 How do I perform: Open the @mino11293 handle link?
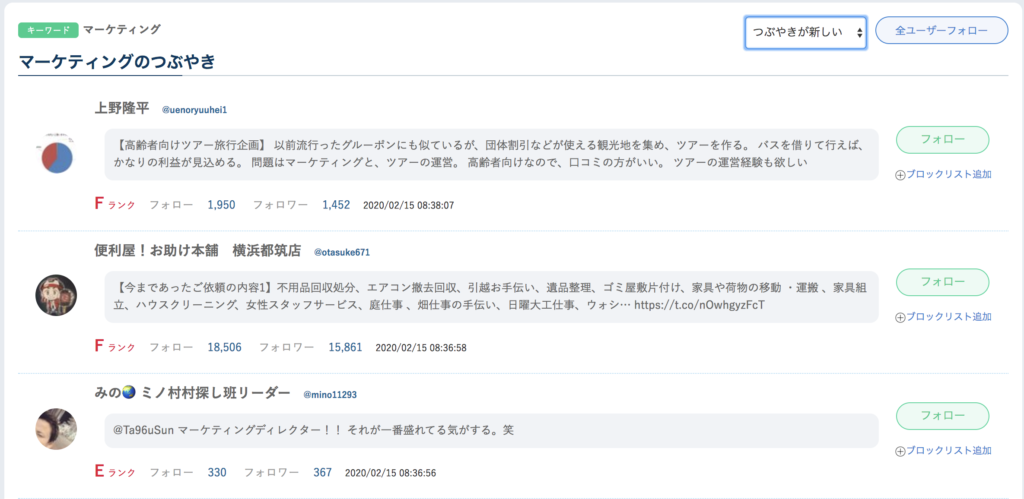point(330,394)
